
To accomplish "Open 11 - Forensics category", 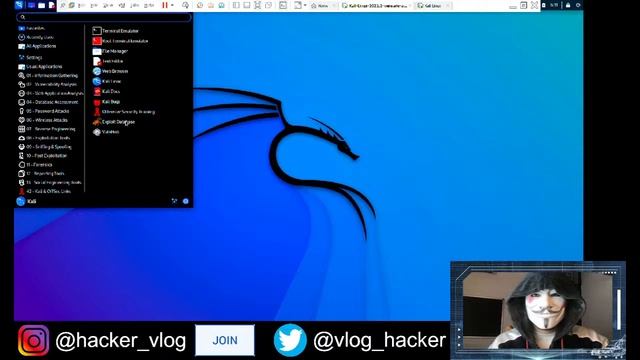I will pyautogui.click(x=36, y=165).
